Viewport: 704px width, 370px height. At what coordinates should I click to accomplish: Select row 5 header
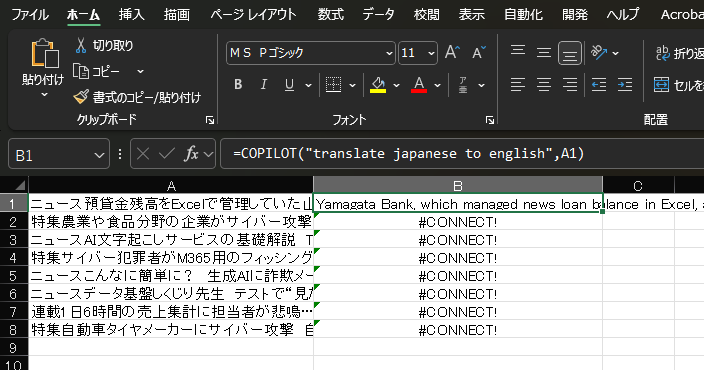(13, 275)
